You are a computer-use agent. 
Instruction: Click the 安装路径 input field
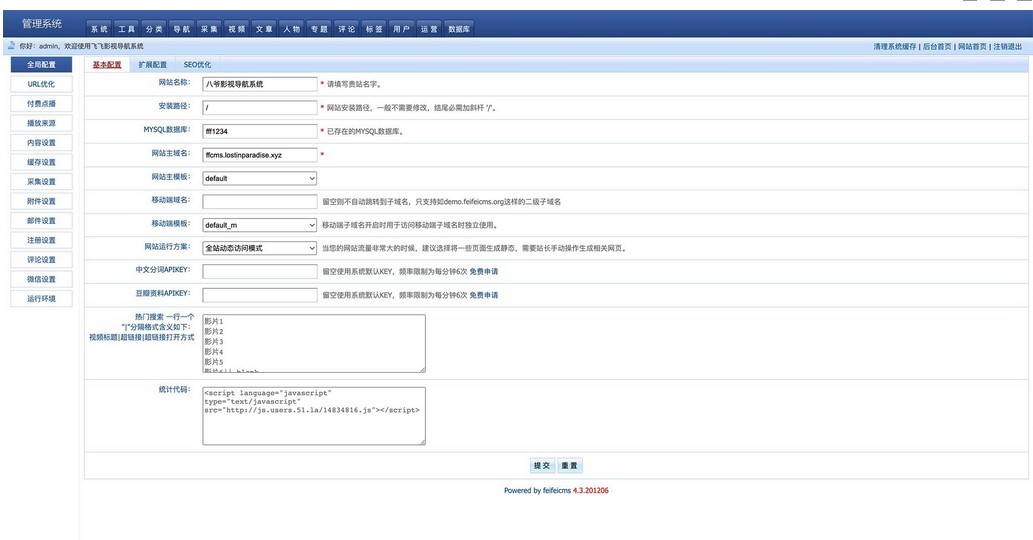(260, 107)
